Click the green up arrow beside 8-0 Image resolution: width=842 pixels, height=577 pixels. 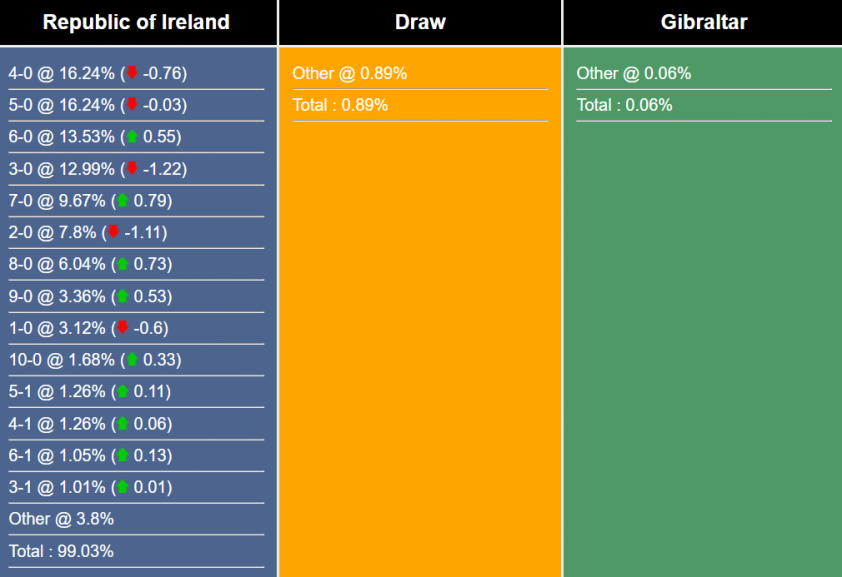pyautogui.click(x=123, y=265)
